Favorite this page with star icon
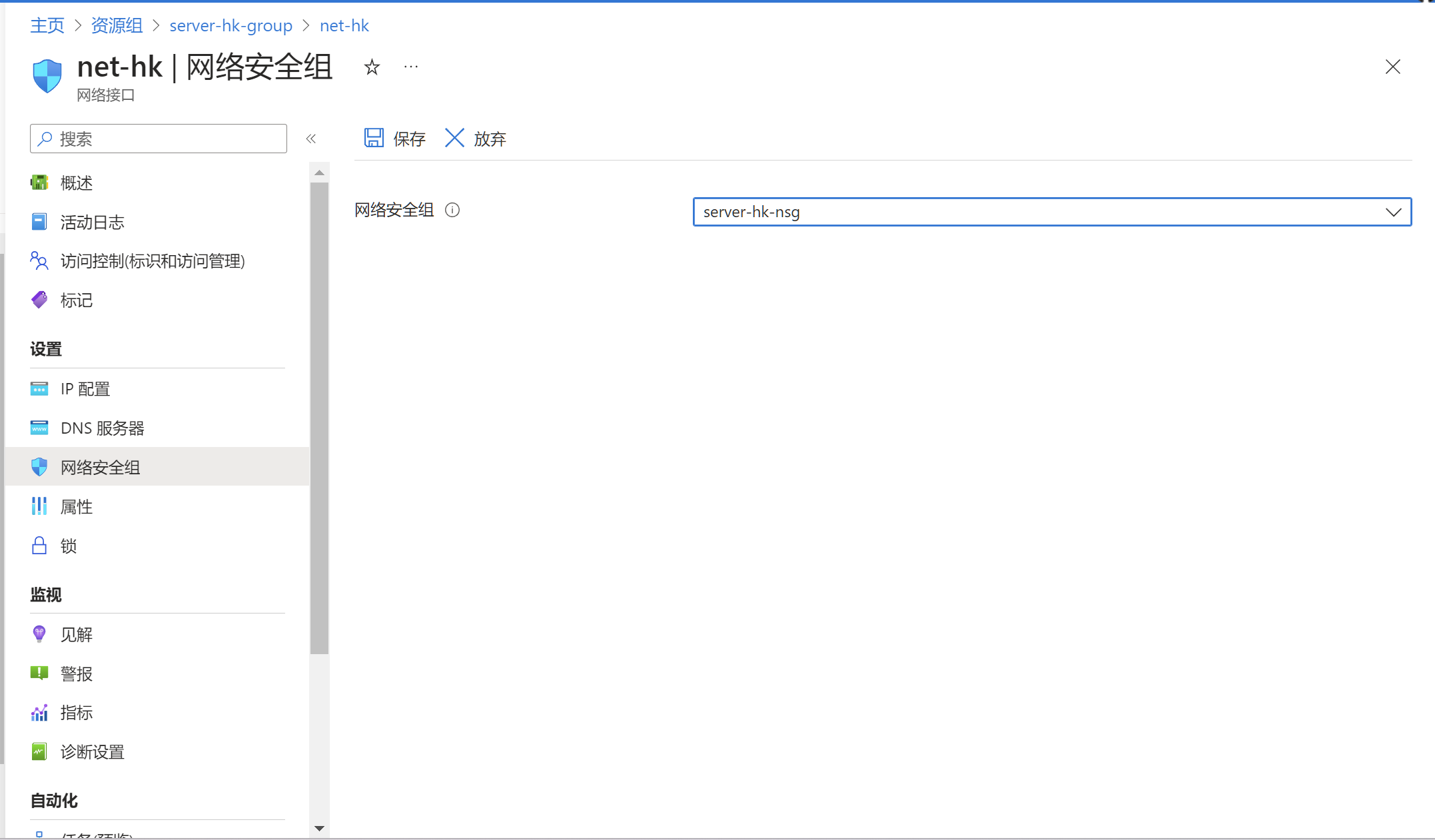 tap(372, 67)
